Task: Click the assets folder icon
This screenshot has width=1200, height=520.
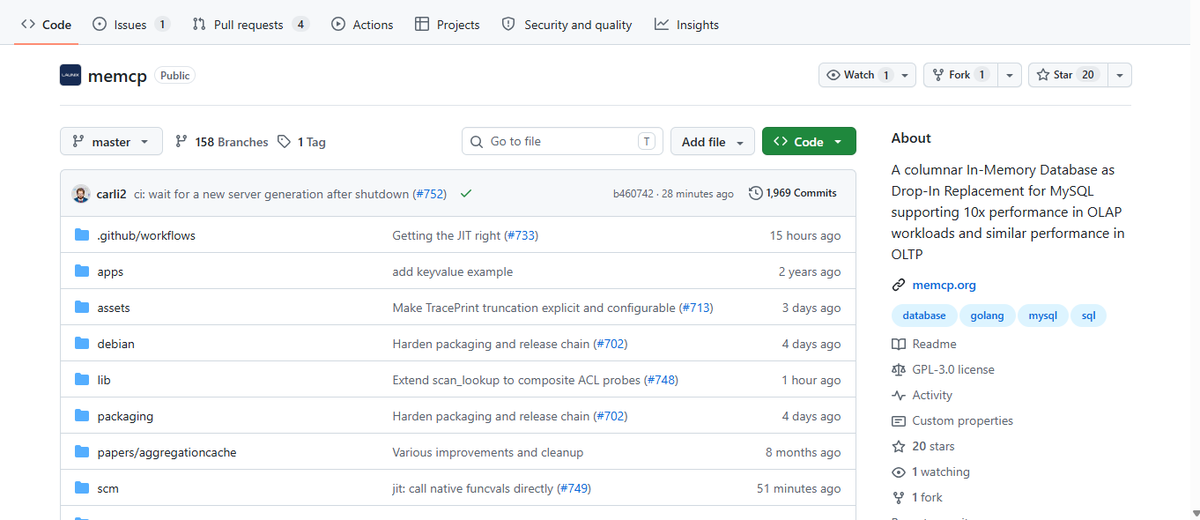Action: 82,308
